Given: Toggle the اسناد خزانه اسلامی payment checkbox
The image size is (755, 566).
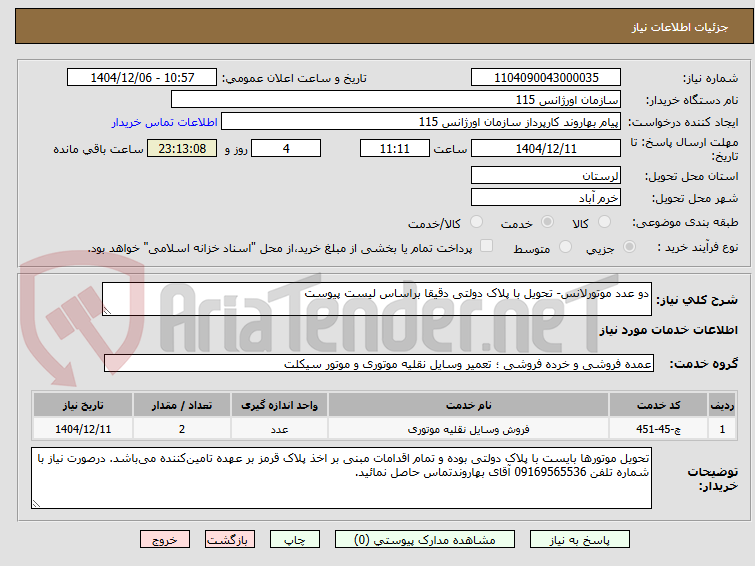Looking at the screenshot, I should pos(487,246).
